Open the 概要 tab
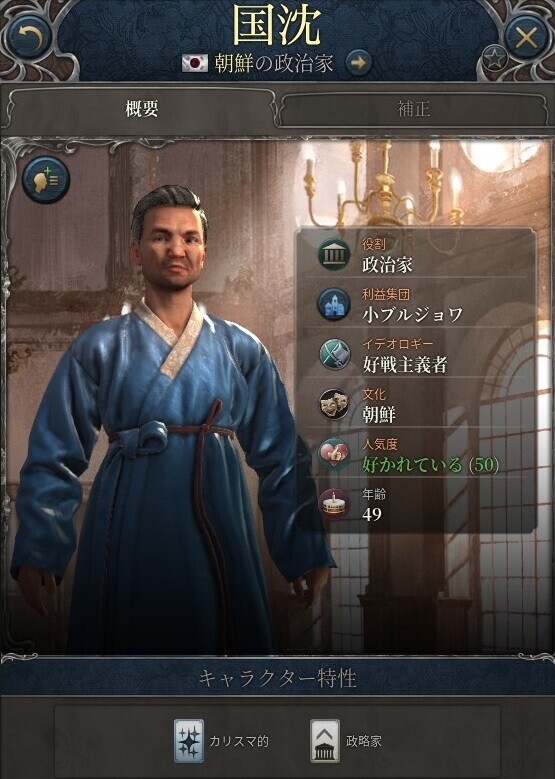 coord(142,109)
